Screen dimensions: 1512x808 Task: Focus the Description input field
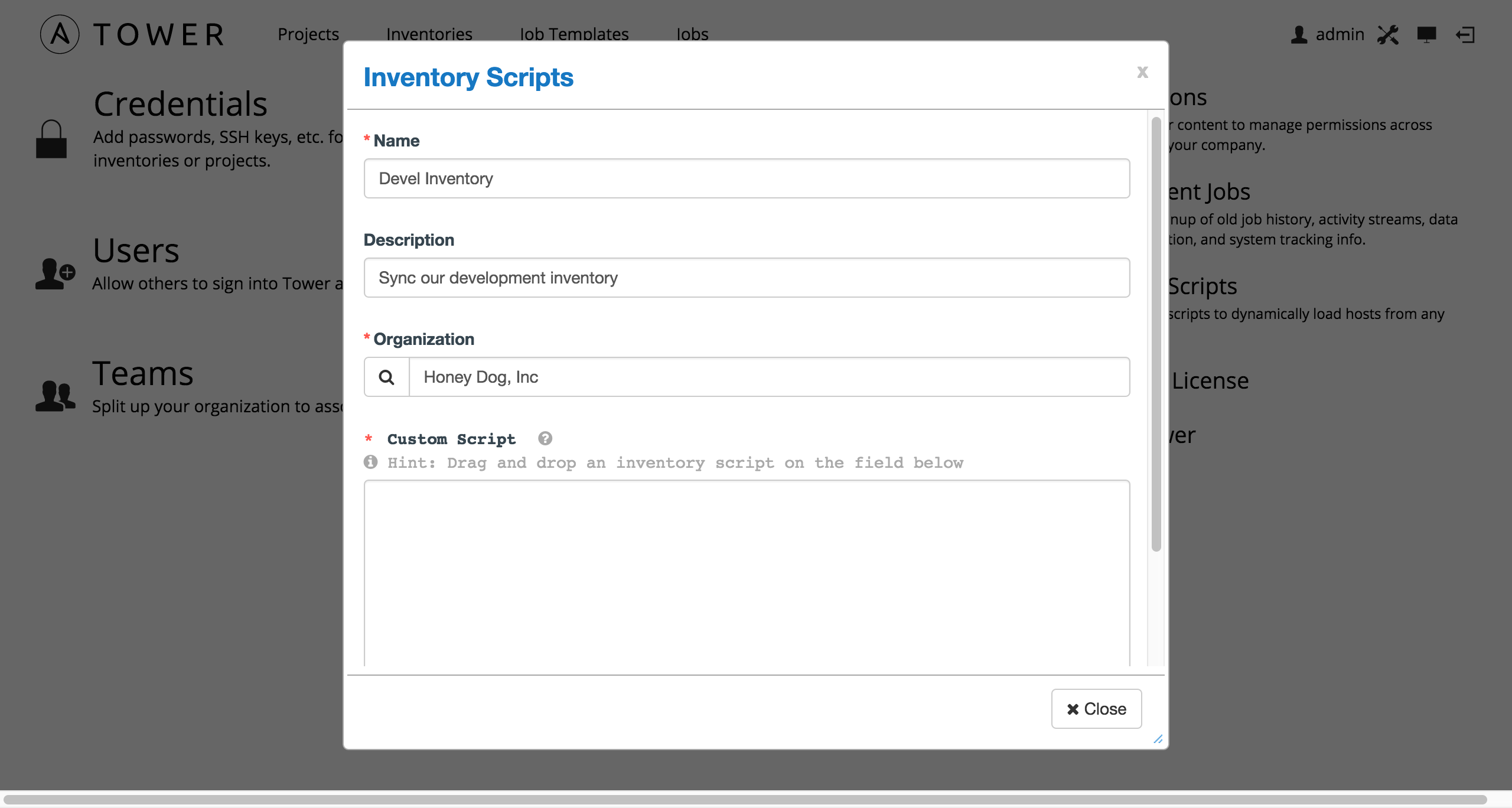coord(747,278)
